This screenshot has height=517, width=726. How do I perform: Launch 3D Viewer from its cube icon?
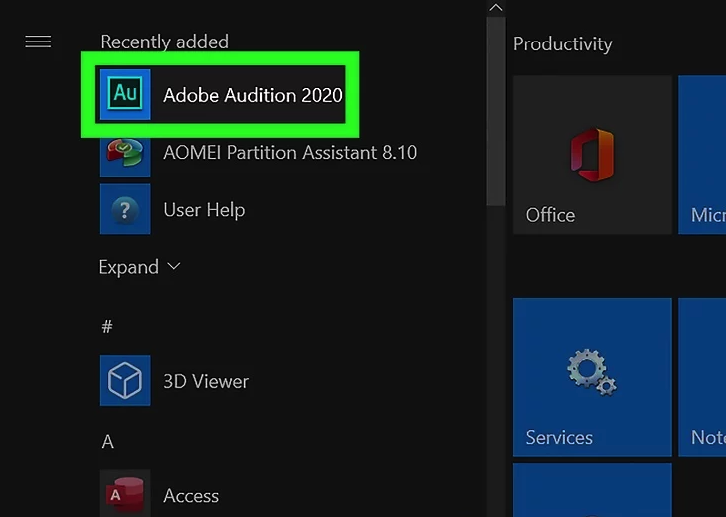pyautogui.click(x=125, y=381)
